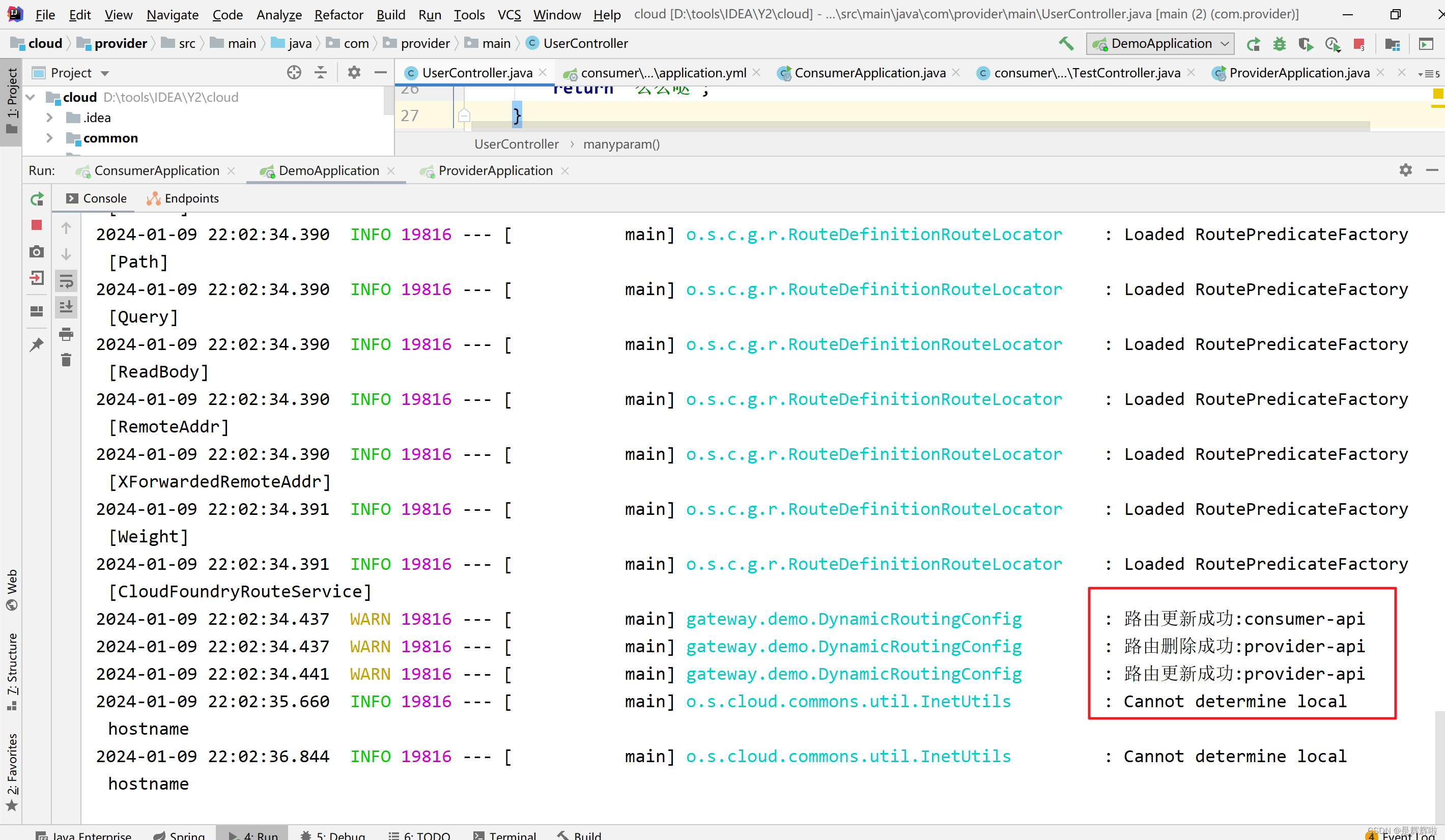Screen dimensions: 1445x840
Task: Switch to the ProviderApplication run tab
Action: (x=494, y=171)
